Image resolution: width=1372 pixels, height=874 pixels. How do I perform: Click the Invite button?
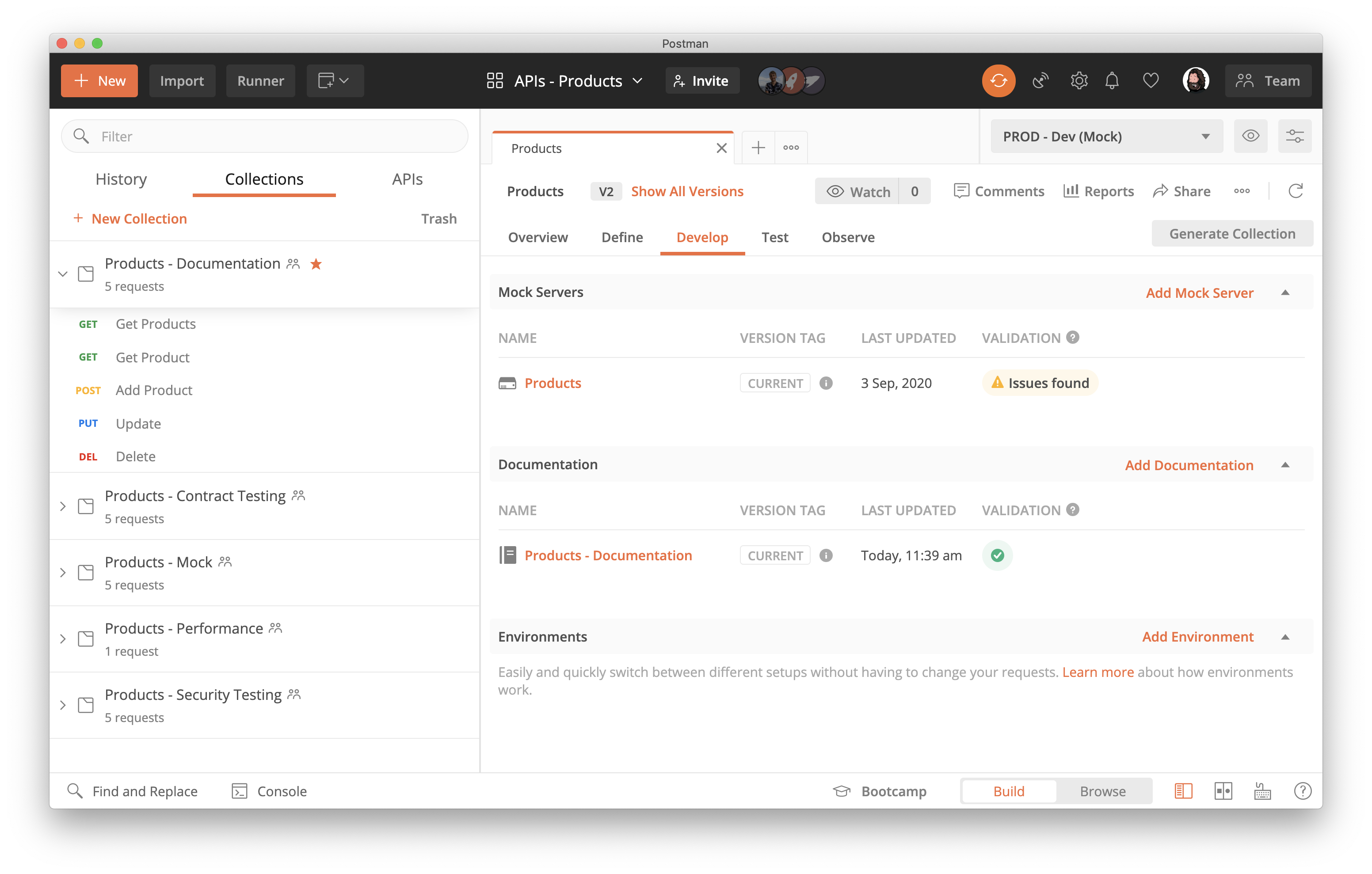pyautogui.click(x=702, y=80)
